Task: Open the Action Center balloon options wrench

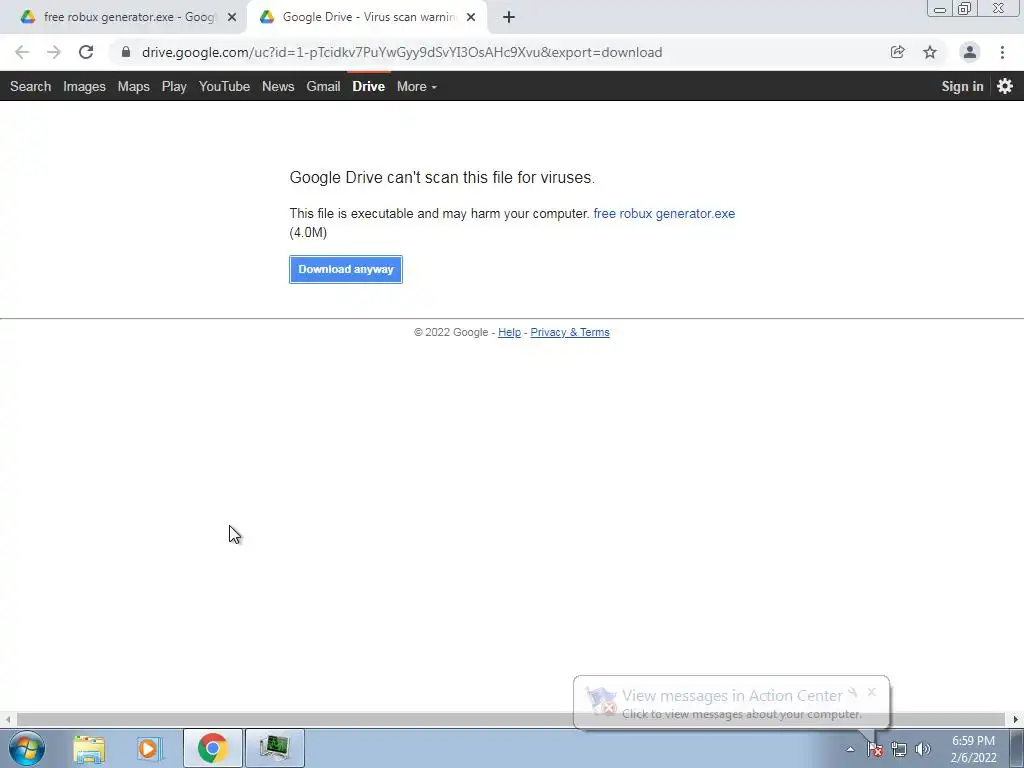Action: 852,693
